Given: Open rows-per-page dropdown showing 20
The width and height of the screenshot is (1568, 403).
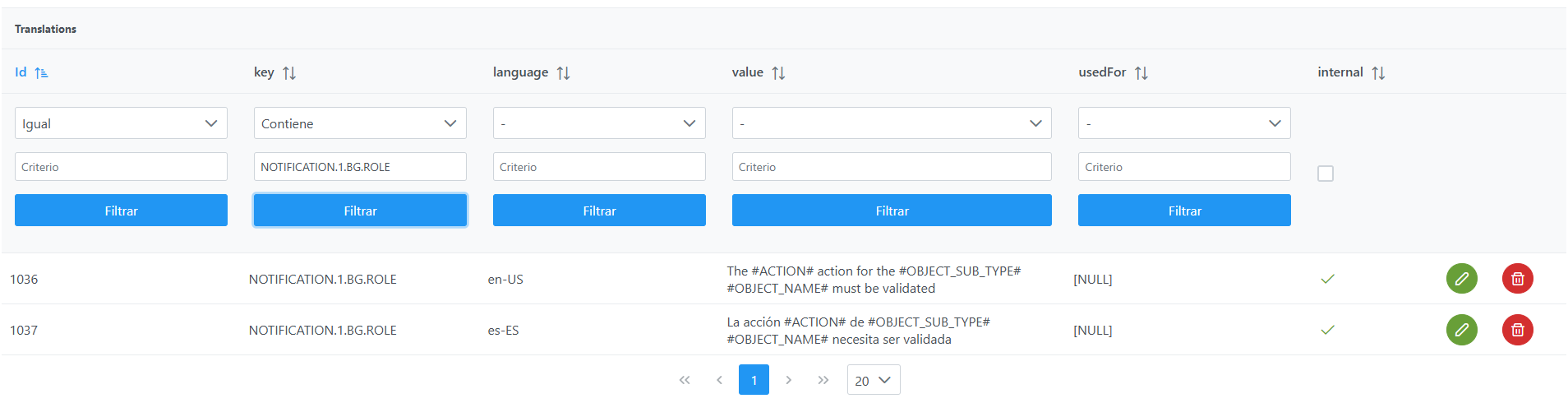Looking at the screenshot, I should pos(873,380).
